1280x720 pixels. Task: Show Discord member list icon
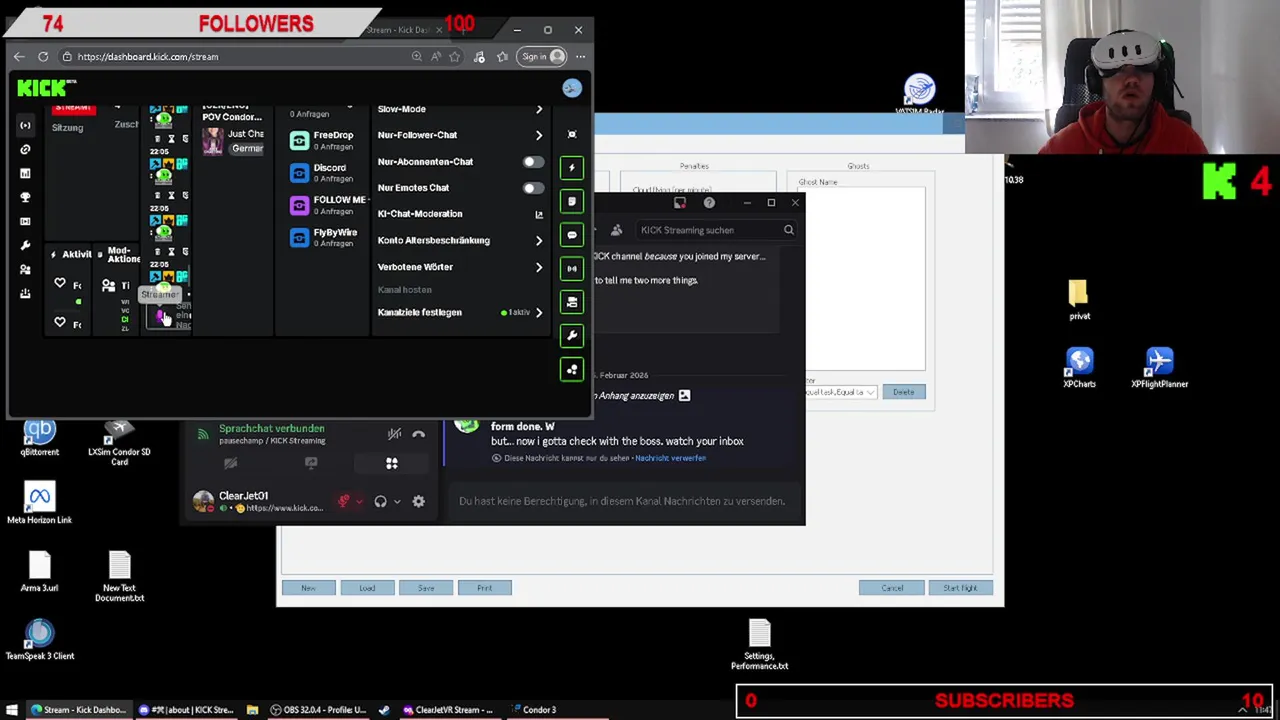[x=616, y=230]
